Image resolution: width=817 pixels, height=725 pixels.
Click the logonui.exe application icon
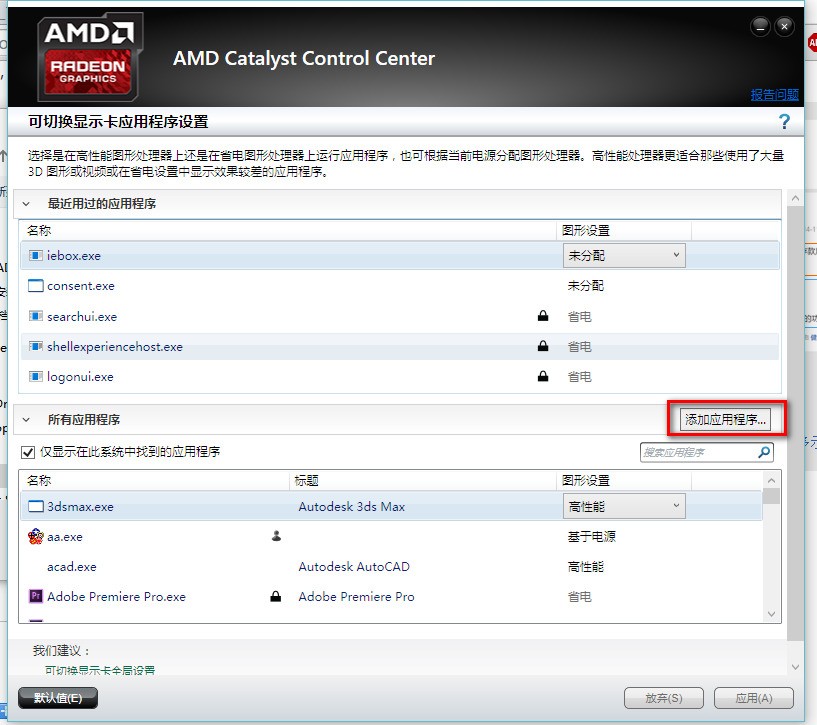pos(35,376)
